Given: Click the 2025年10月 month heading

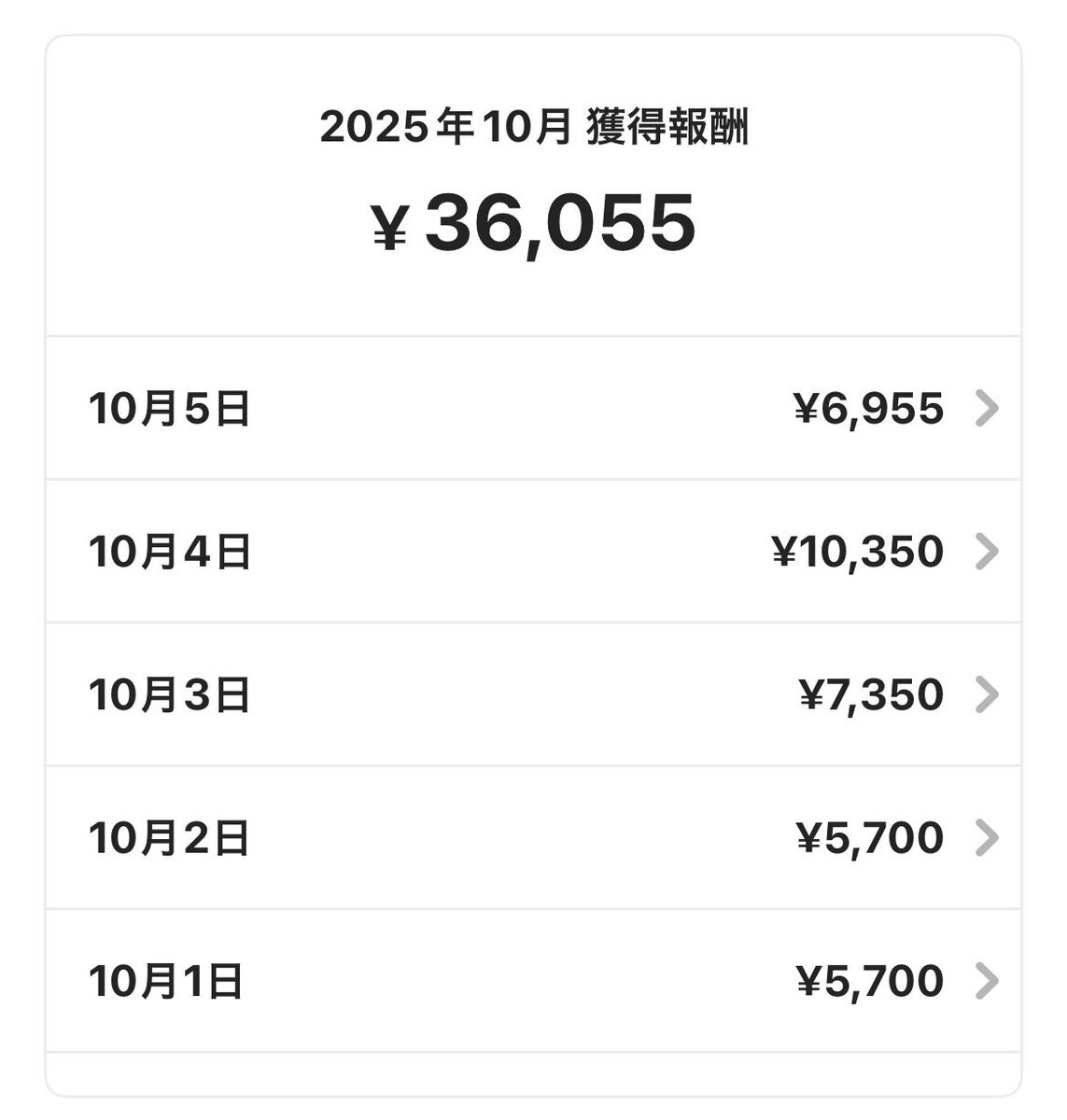Looking at the screenshot, I should [444, 128].
